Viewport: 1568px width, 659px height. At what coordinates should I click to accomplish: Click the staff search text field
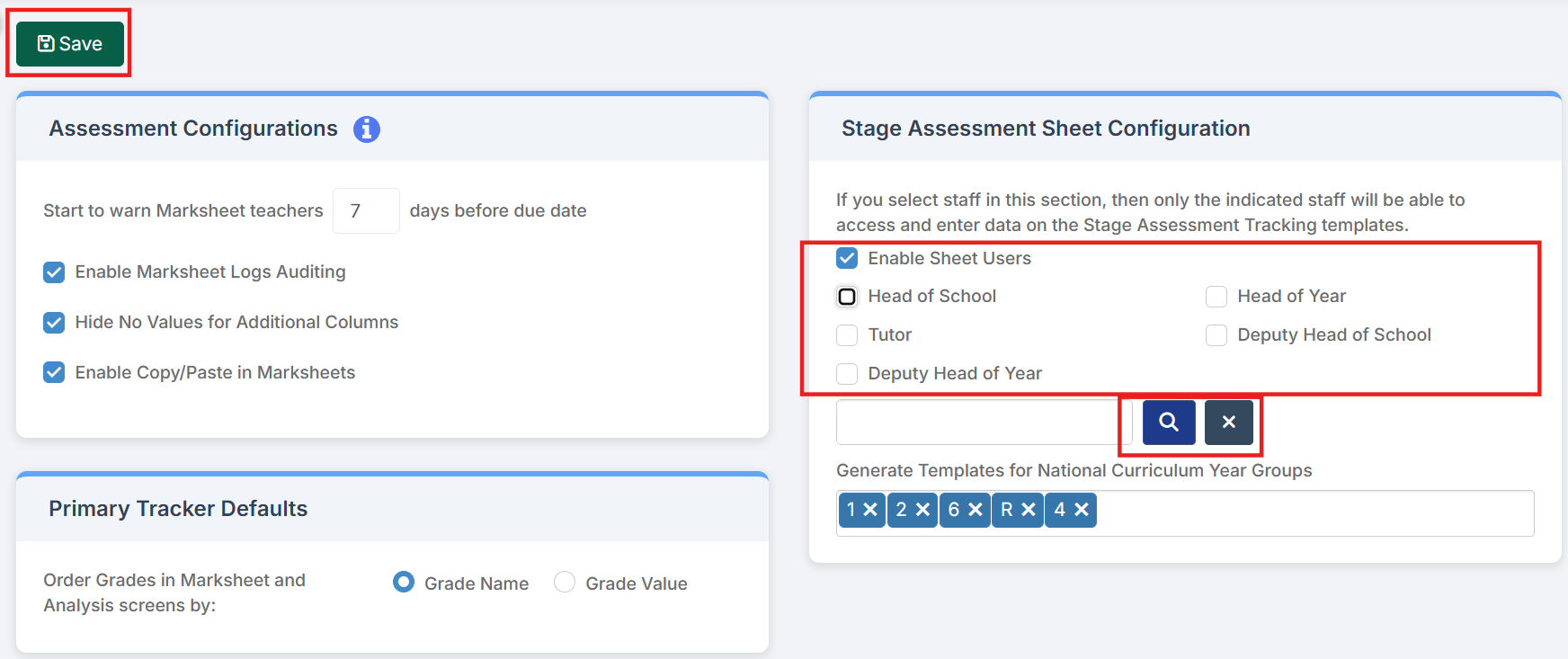click(977, 422)
